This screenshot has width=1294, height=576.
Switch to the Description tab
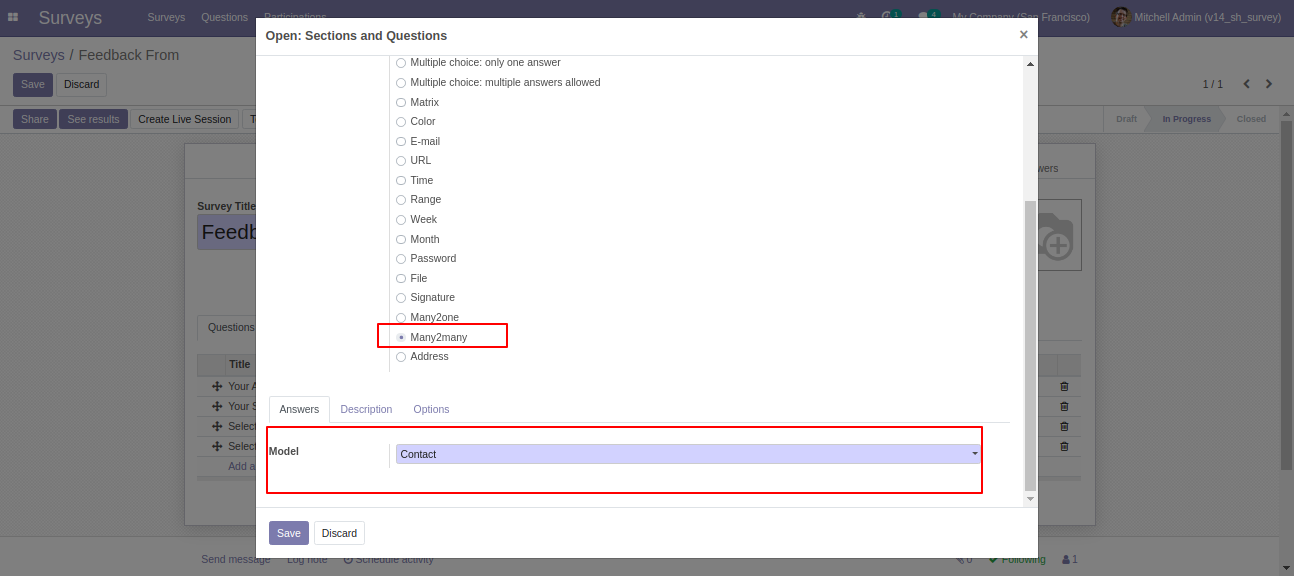366,409
